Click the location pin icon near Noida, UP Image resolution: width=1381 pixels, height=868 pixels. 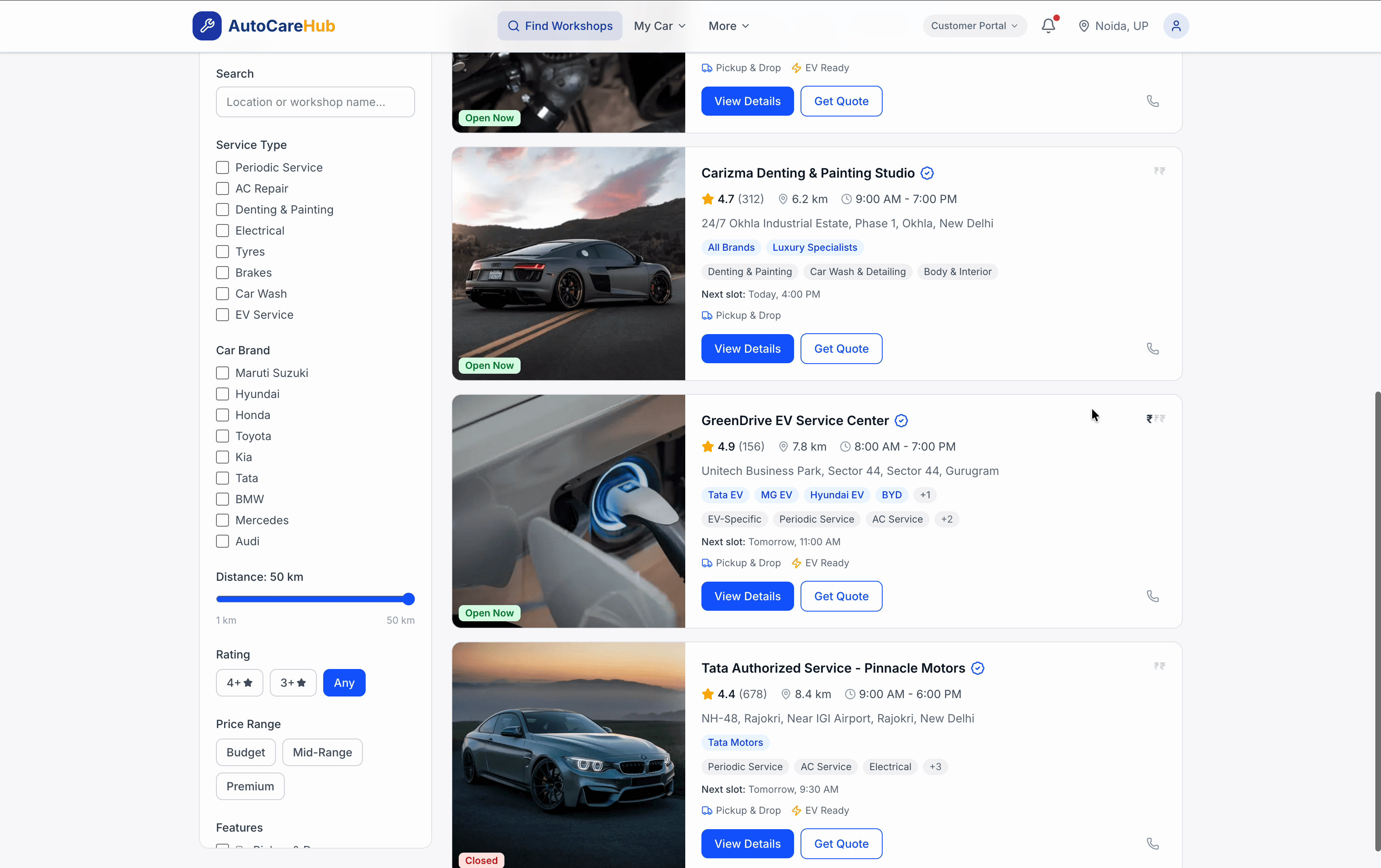[1084, 26]
